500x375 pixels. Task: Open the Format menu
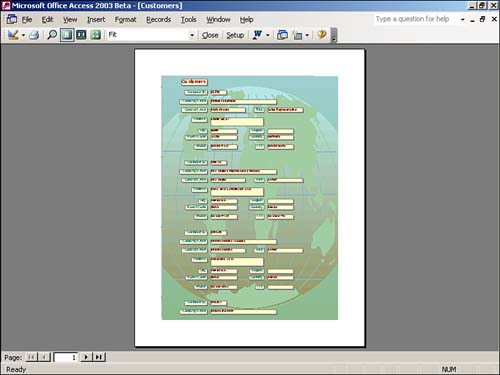pos(126,20)
